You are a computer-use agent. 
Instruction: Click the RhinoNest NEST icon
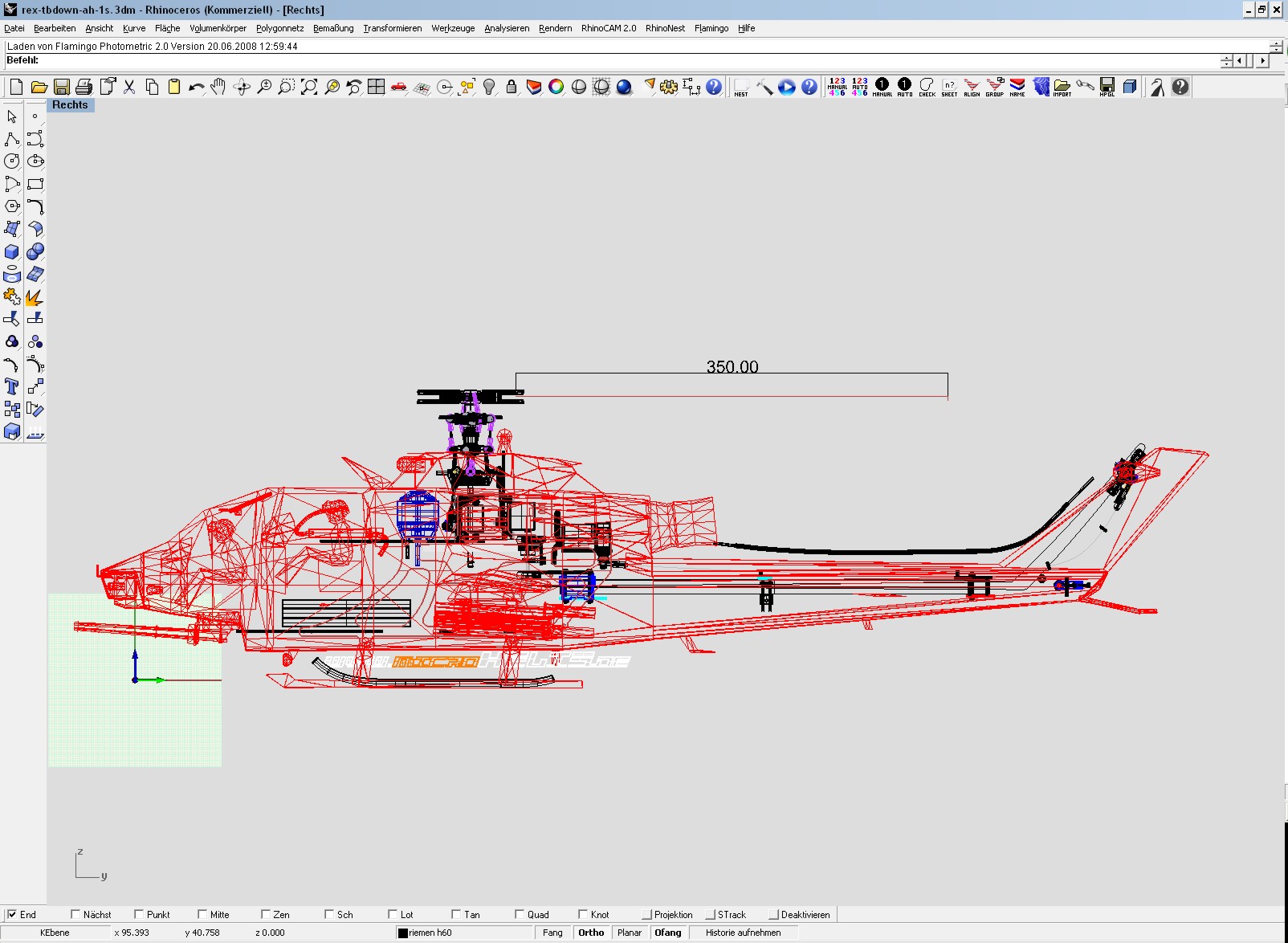(x=741, y=87)
